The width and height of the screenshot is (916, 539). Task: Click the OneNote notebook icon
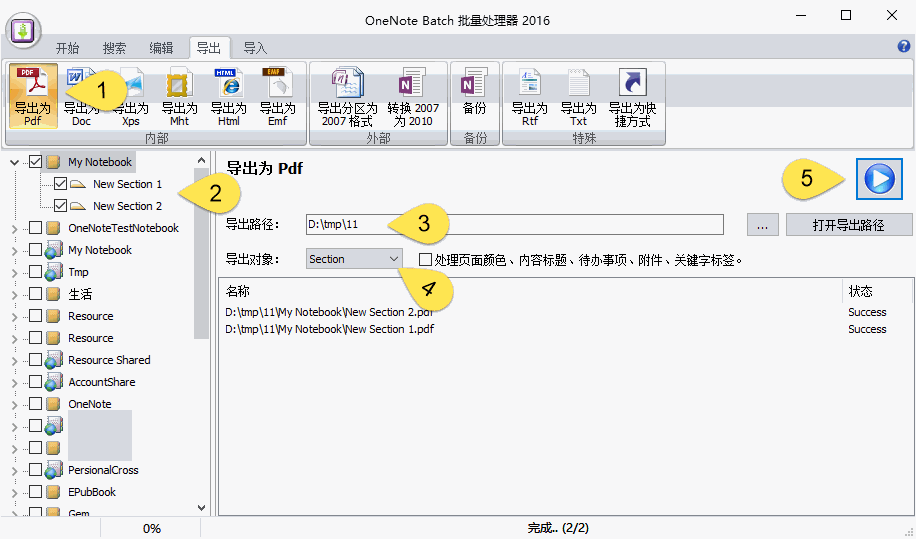coord(54,404)
